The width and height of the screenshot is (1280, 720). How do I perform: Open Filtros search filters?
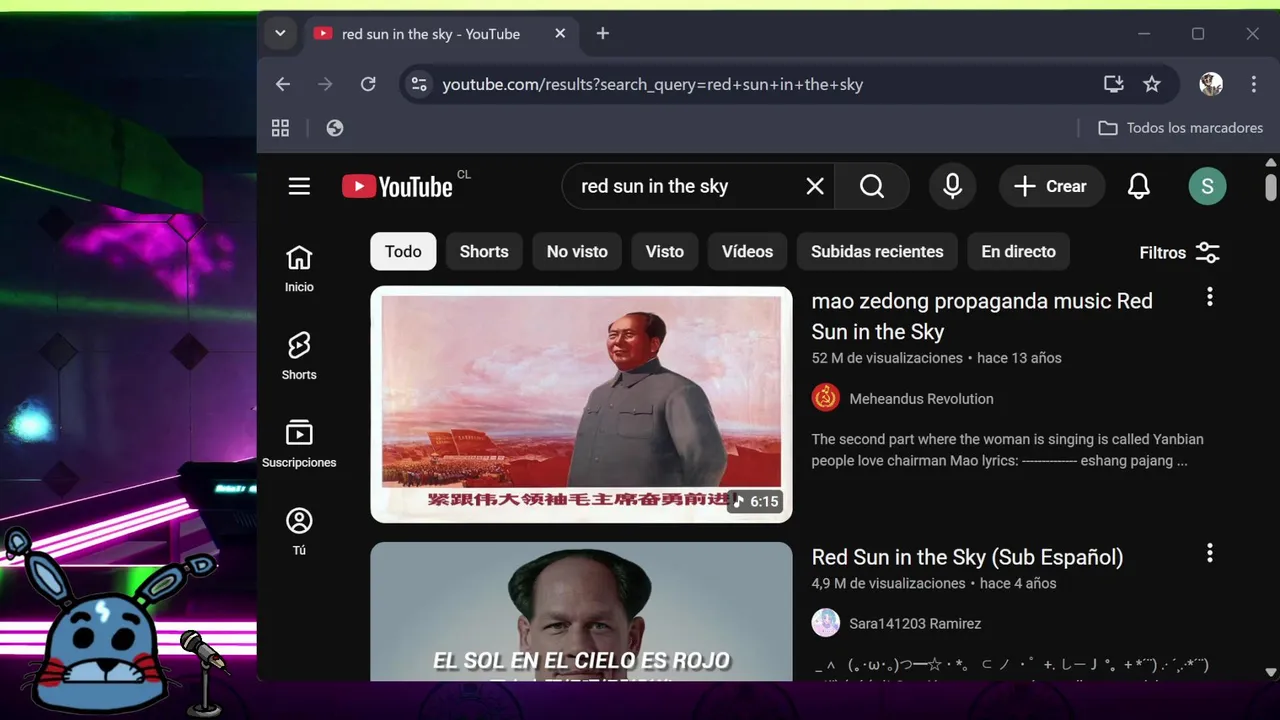1180,253
